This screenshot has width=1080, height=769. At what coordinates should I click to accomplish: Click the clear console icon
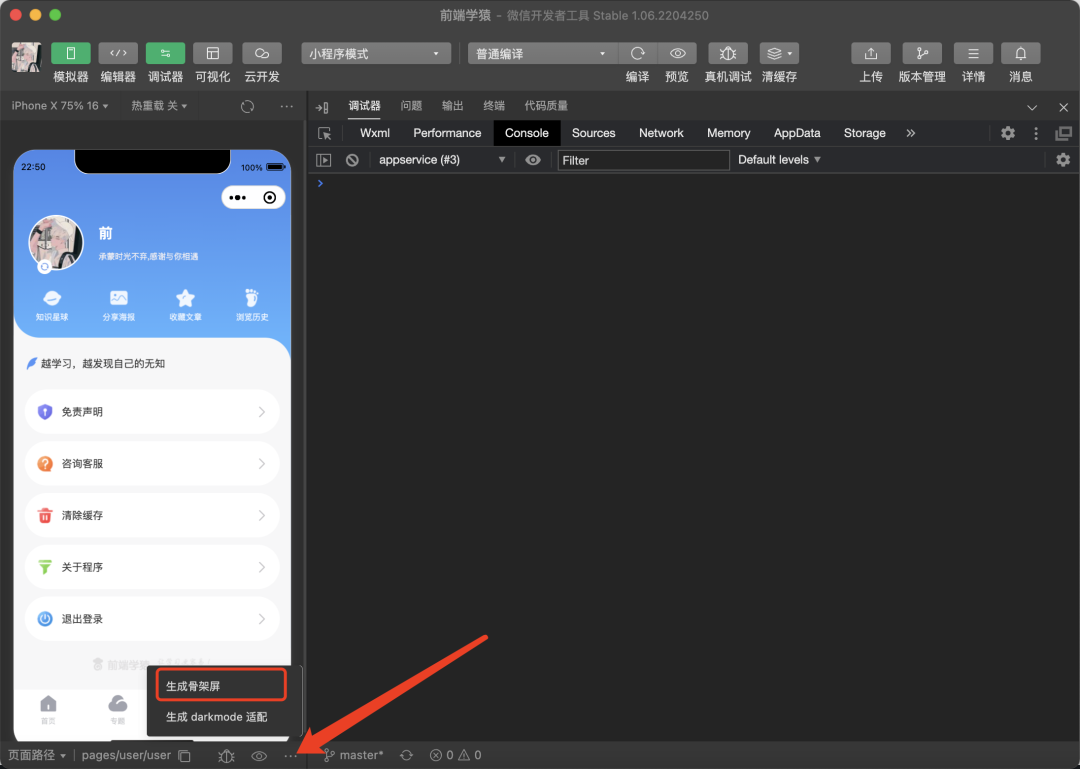[352, 160]
